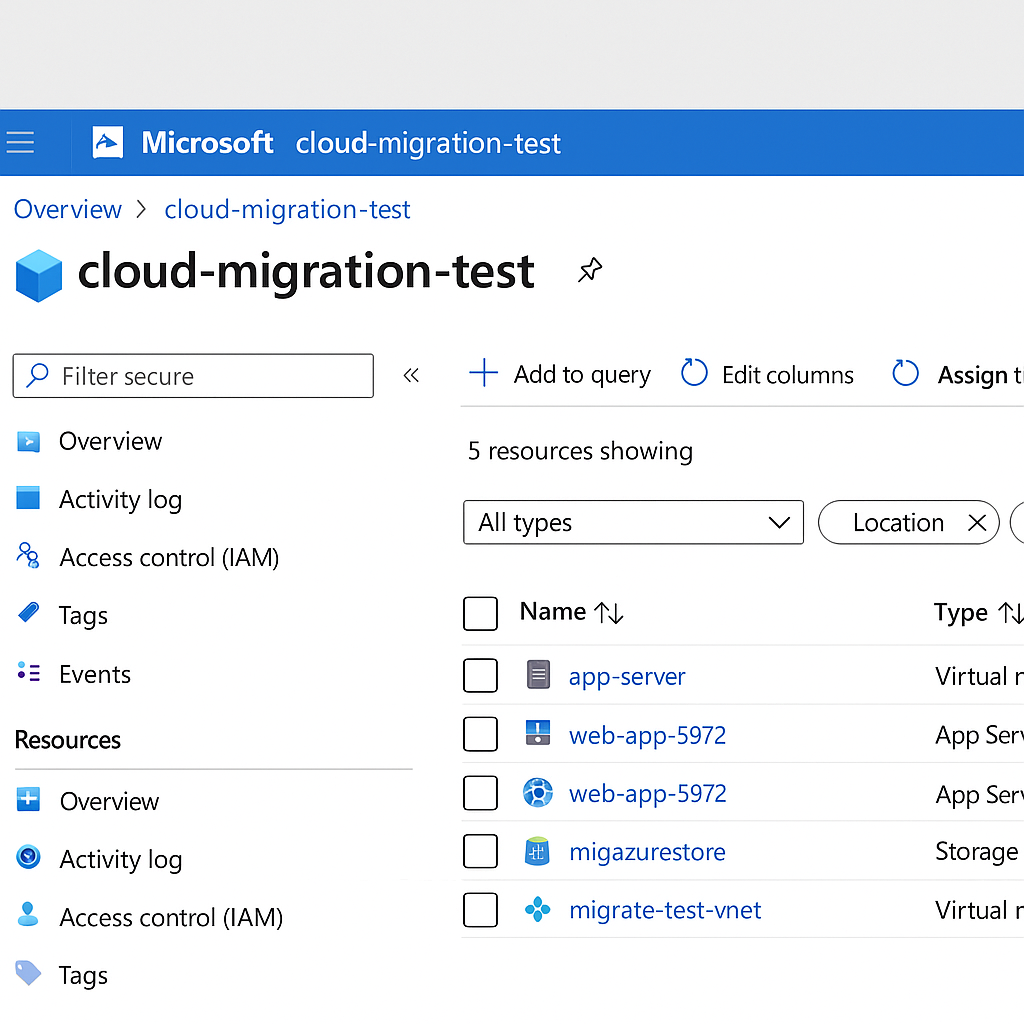This screenshot has width=1024, height=1024.
Task: Toggle the select-all checkbox beside Name
Action: point(480,613)
